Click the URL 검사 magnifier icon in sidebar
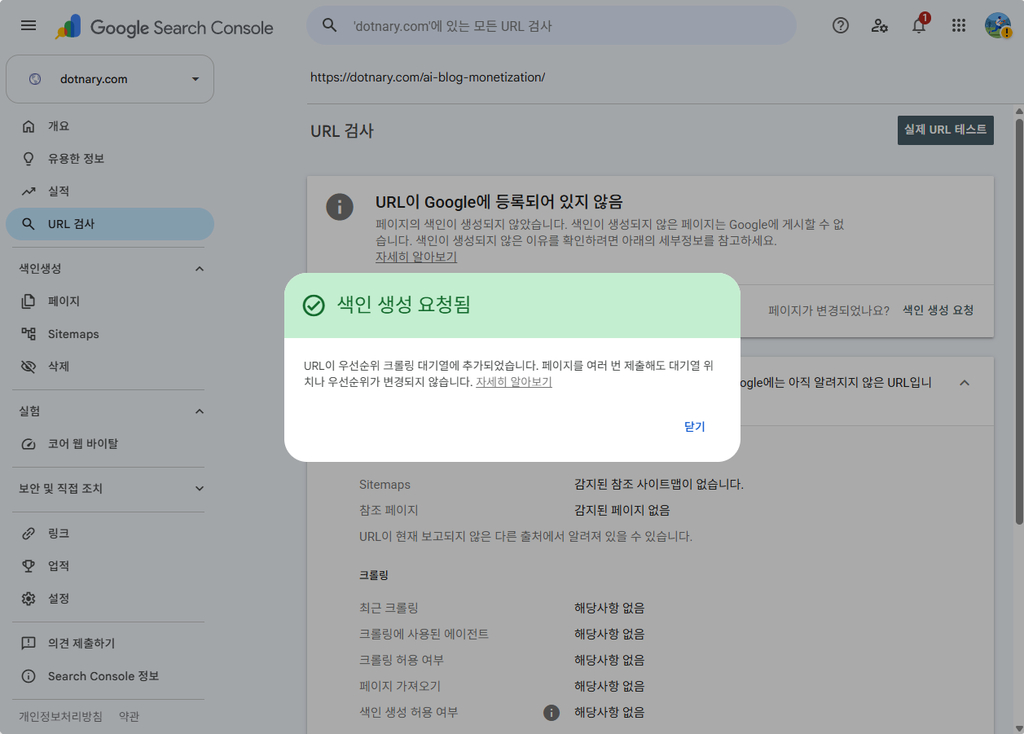Screen dimensions: 1024x734 pos(28,224)
